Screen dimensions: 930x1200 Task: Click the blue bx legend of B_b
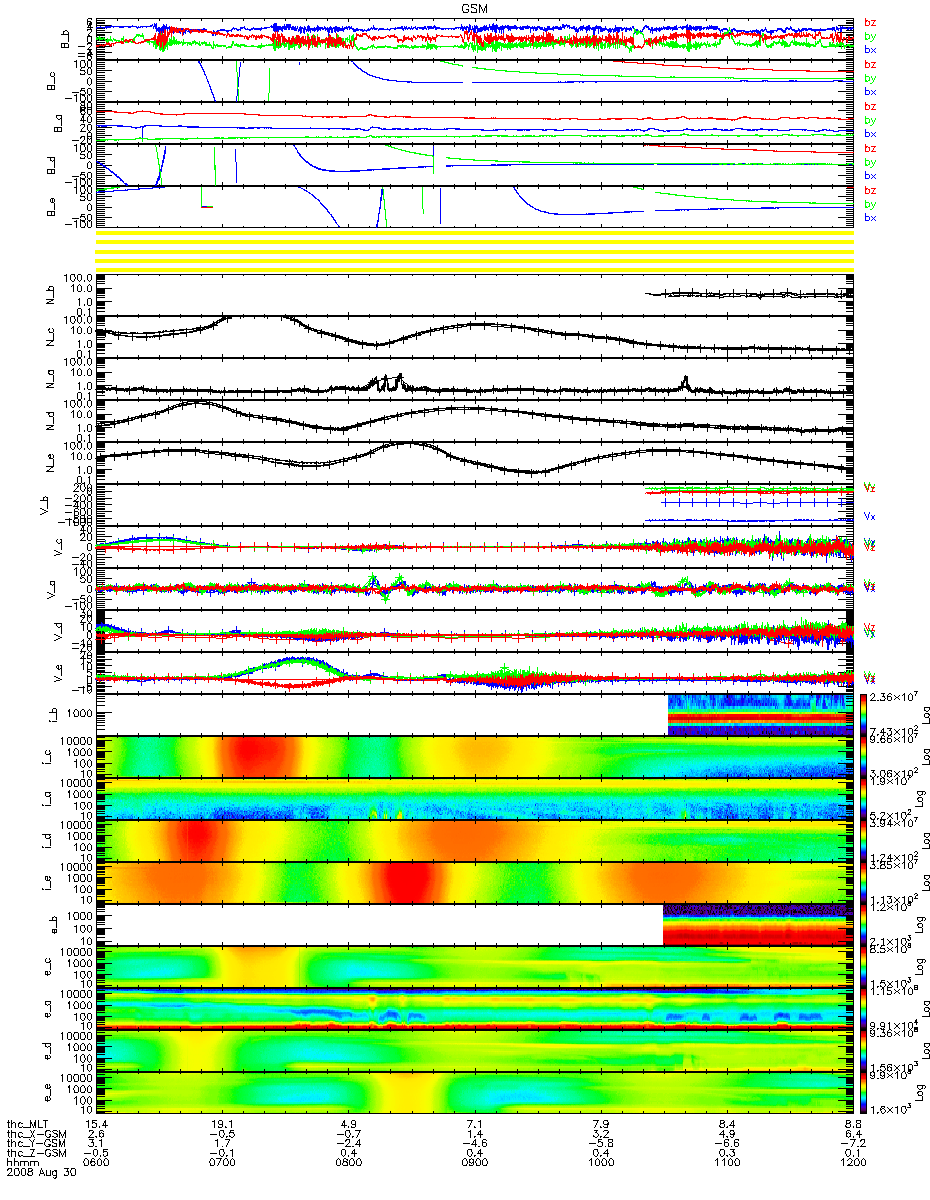[870, 49]
